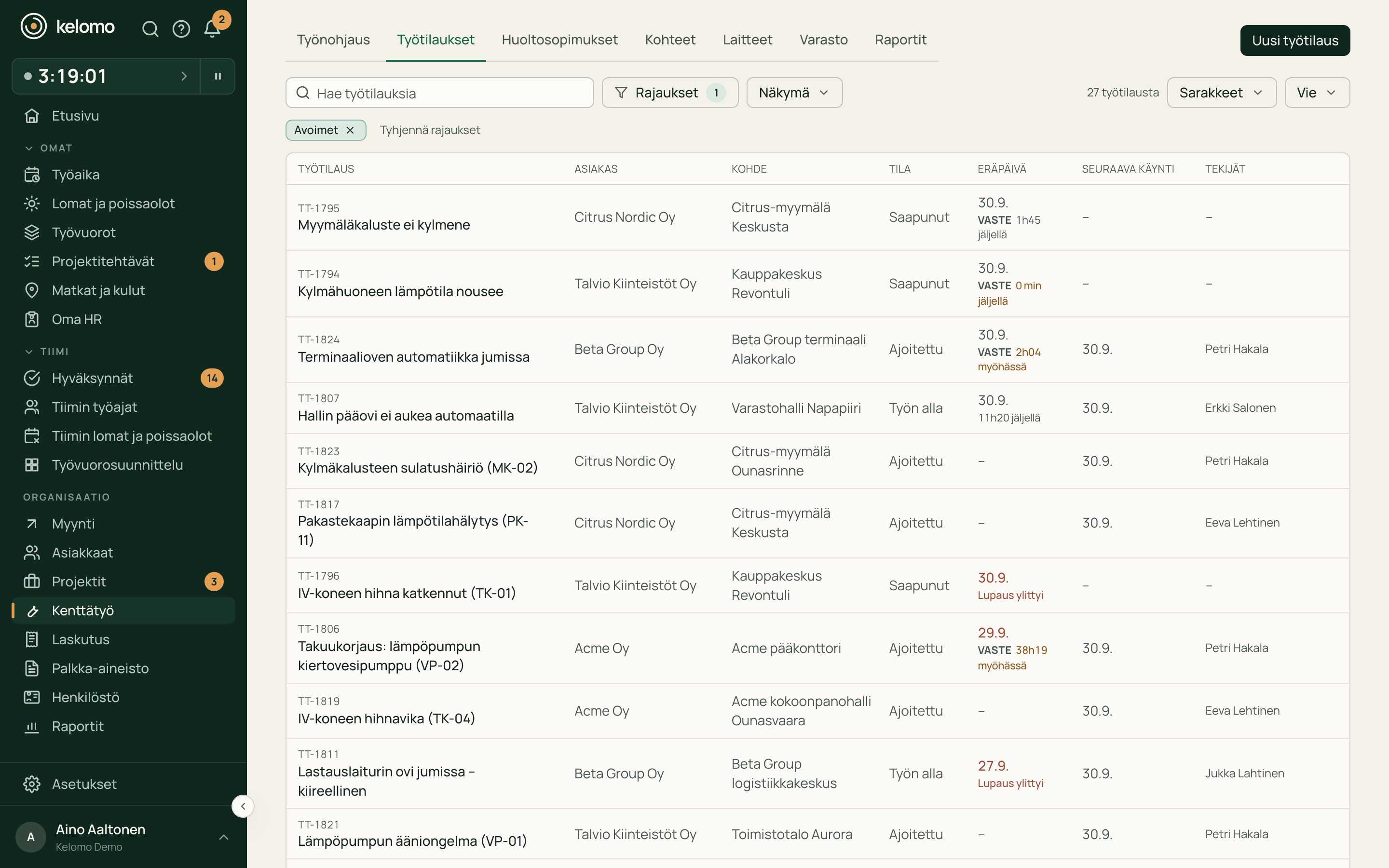Switch to the Huoltosopimukset tab
1389x868 pixels.
[x=559, y=40]
